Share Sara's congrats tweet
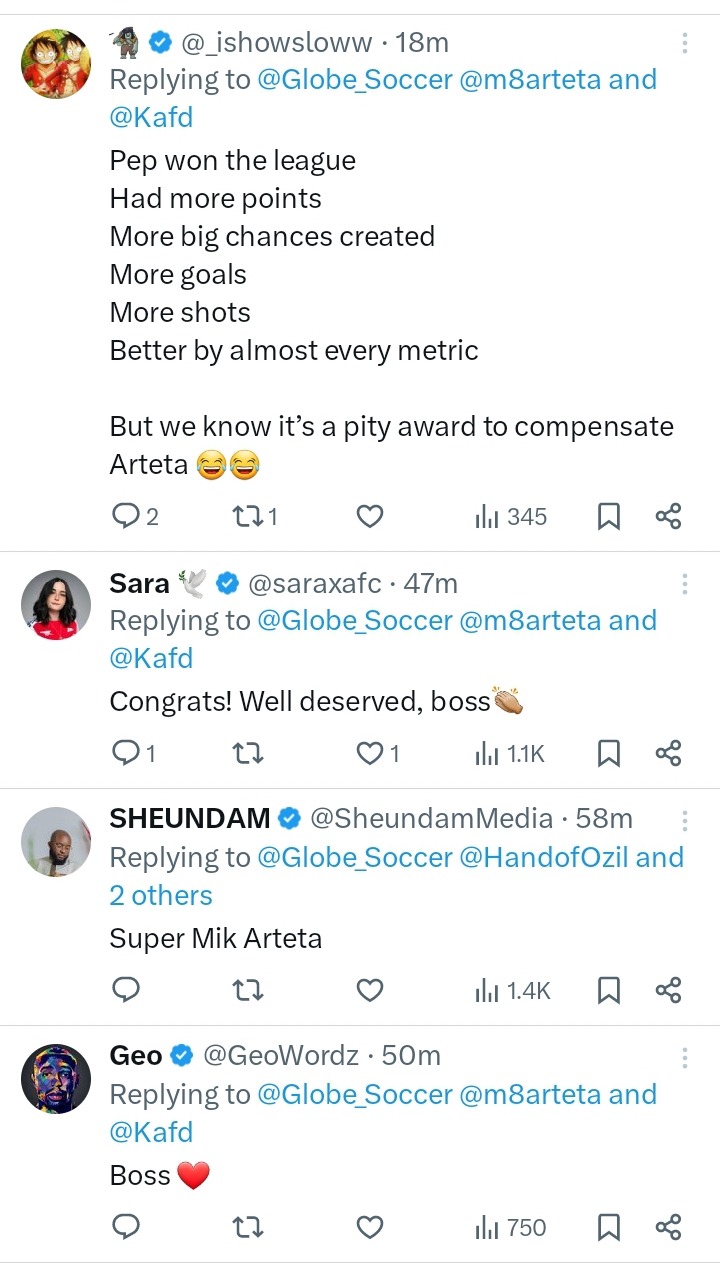The height and width of the screenshot is (1270, 720). (668, 753)
